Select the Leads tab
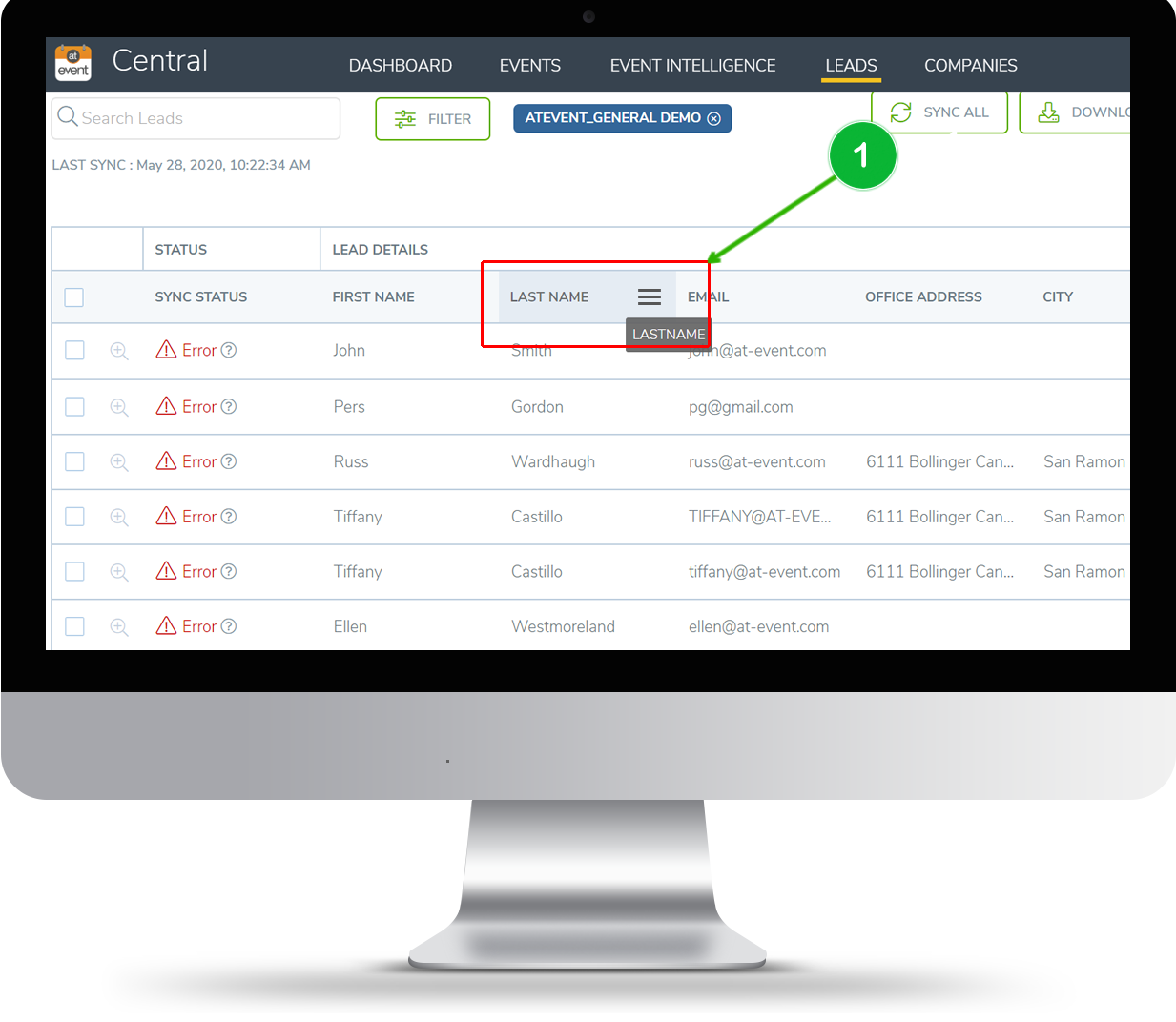 [x=851, y=65]
